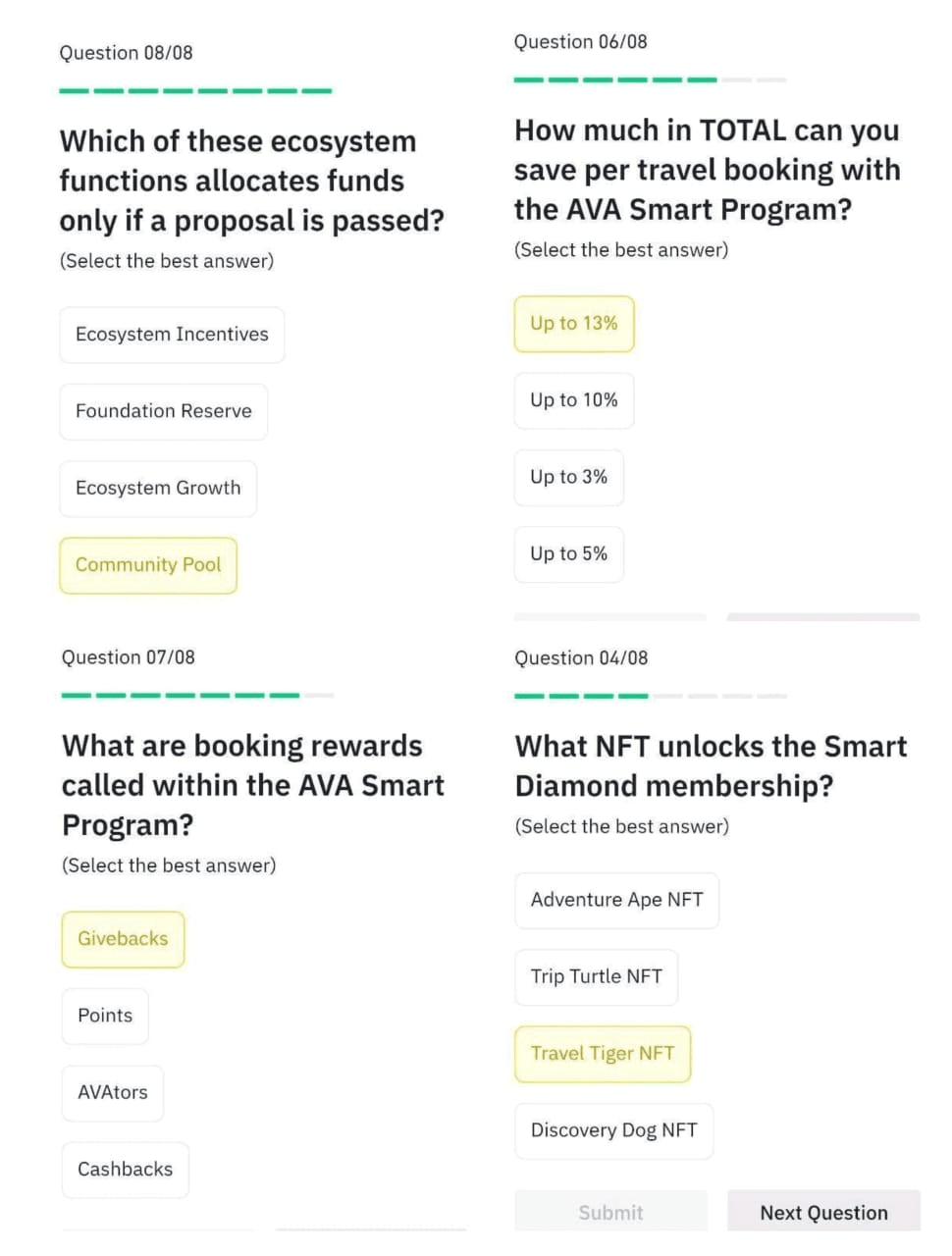Pick the Ecosystem Growth answer

pyautogui.click(x=158, y=488)
